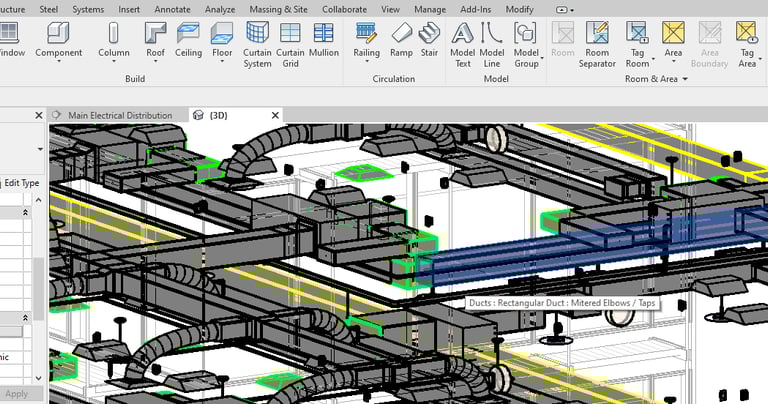Open the View ribbon tab
Viewport: 768px width, 404px height.
pos(390,9)
